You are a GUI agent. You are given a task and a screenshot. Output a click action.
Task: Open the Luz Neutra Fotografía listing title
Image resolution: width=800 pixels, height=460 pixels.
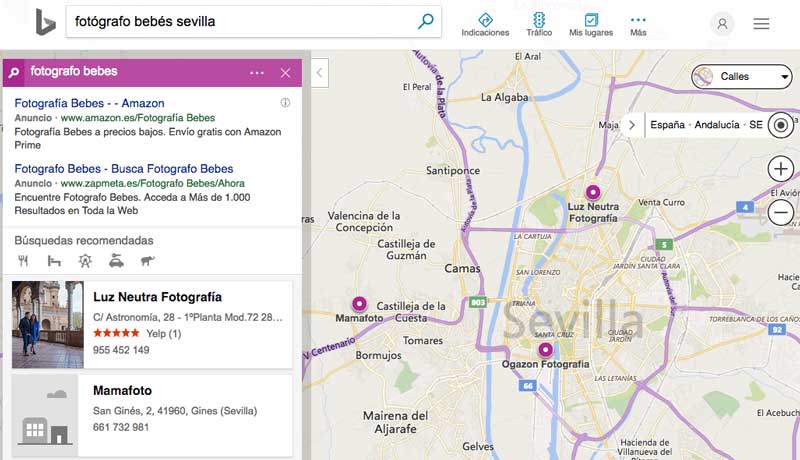pos(157,297)
